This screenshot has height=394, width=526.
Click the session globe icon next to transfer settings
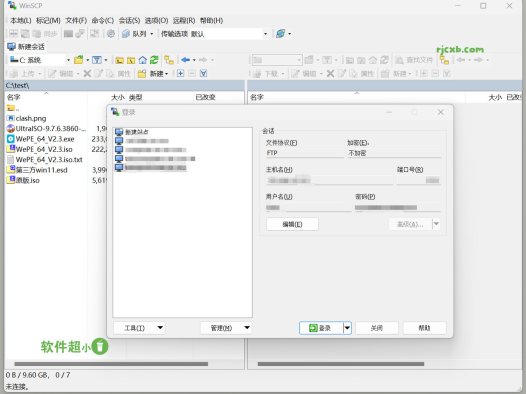280,34
